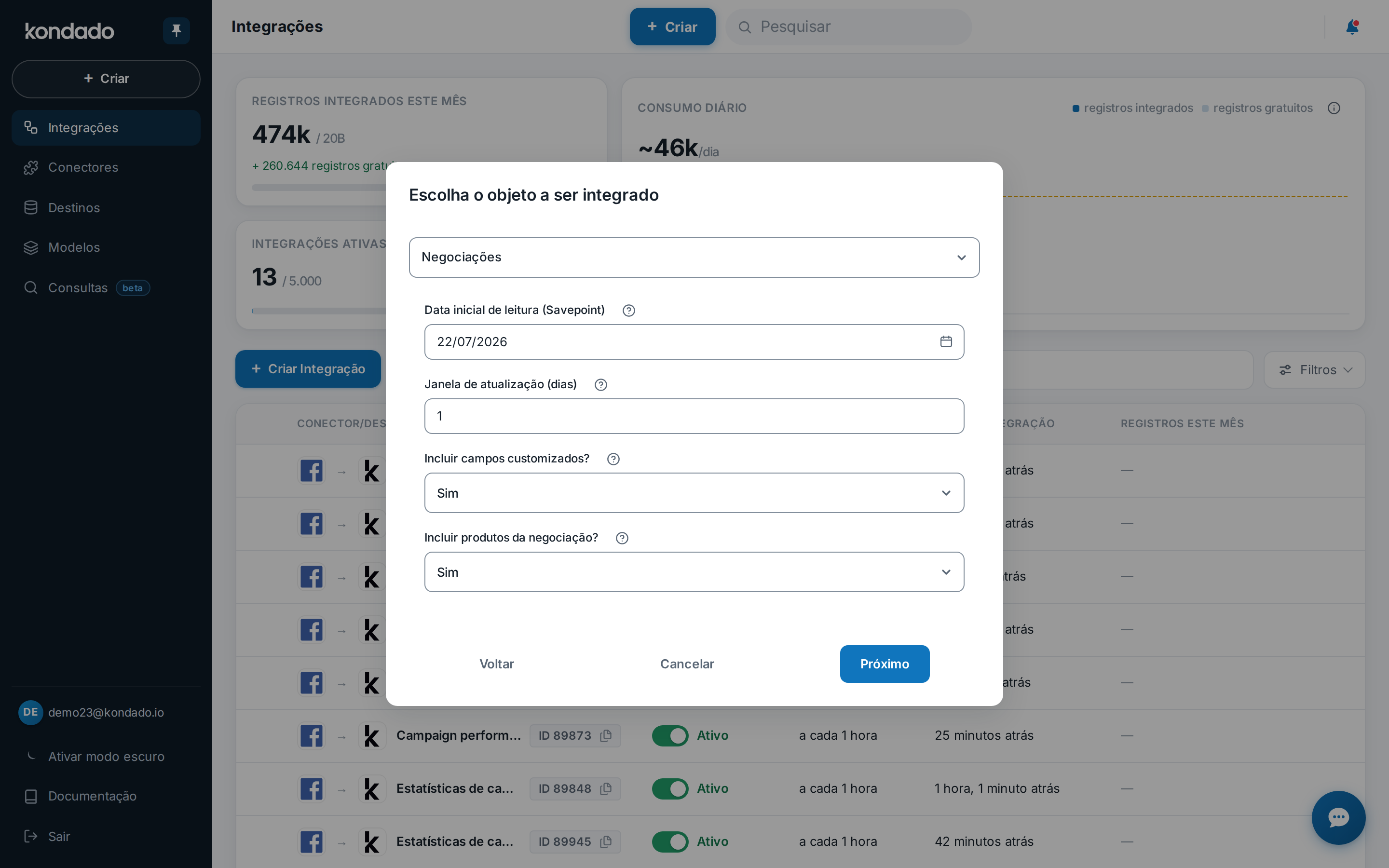Show help for Data inicial de leitura
Screen dimensions: 1389x868
click(x=628, y=311)
